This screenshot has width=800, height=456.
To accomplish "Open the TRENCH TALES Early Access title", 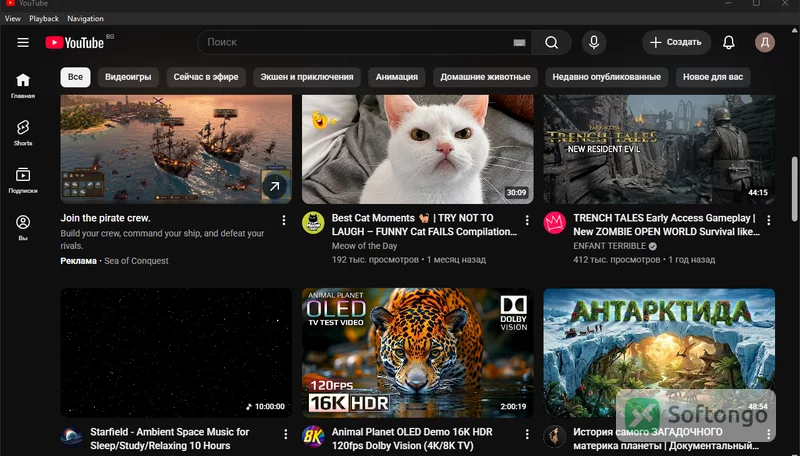I will 666,224.
